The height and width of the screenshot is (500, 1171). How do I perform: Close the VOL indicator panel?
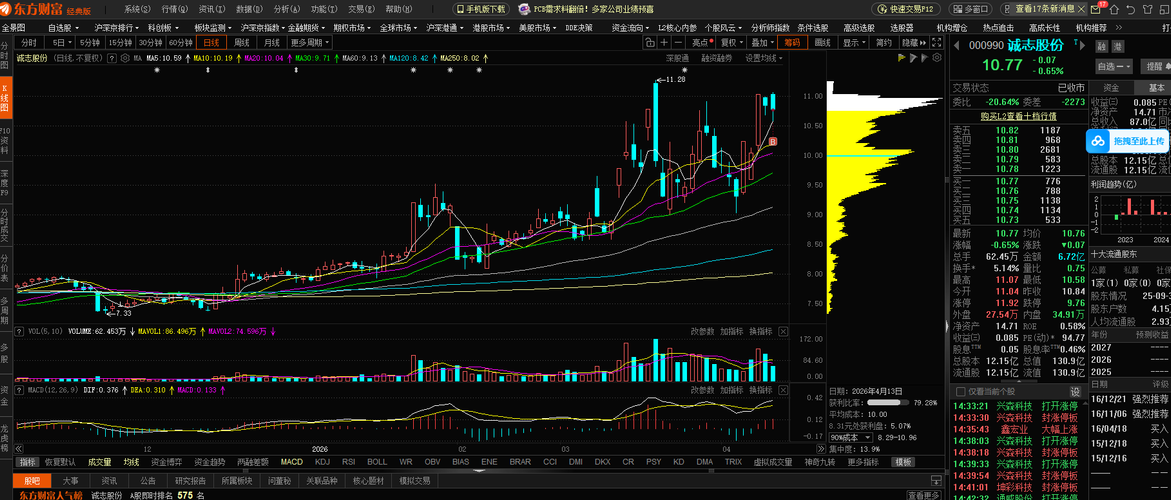pyautogui.click(x=783, y=331)
